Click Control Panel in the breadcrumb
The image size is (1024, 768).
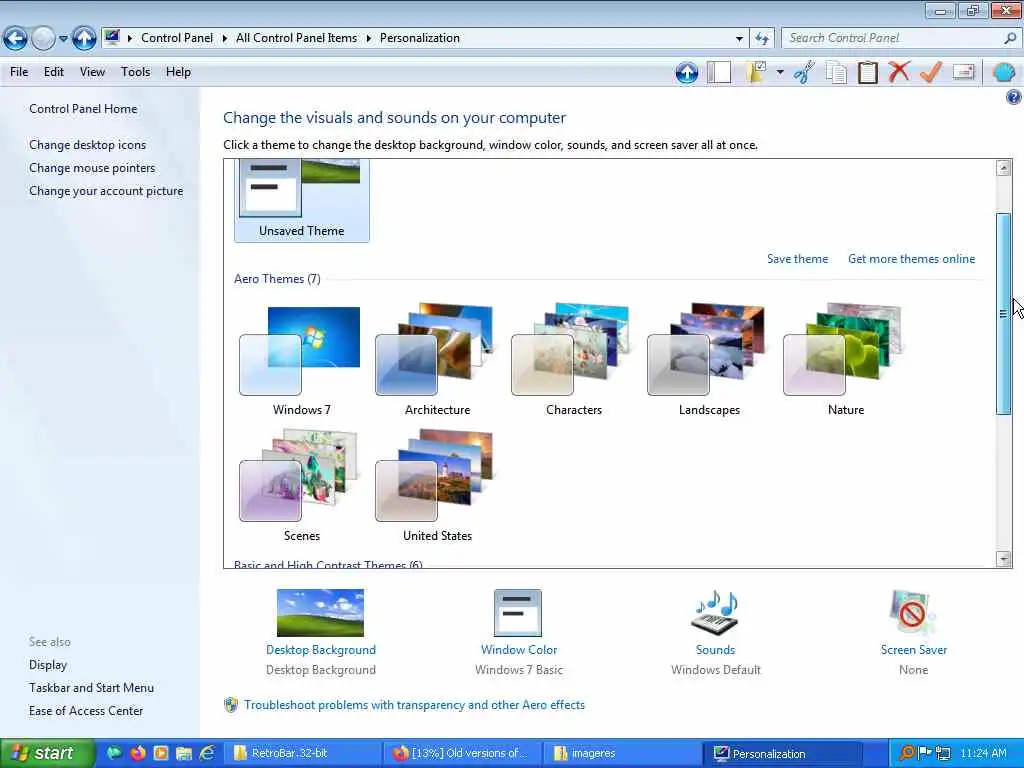point(177,38)
